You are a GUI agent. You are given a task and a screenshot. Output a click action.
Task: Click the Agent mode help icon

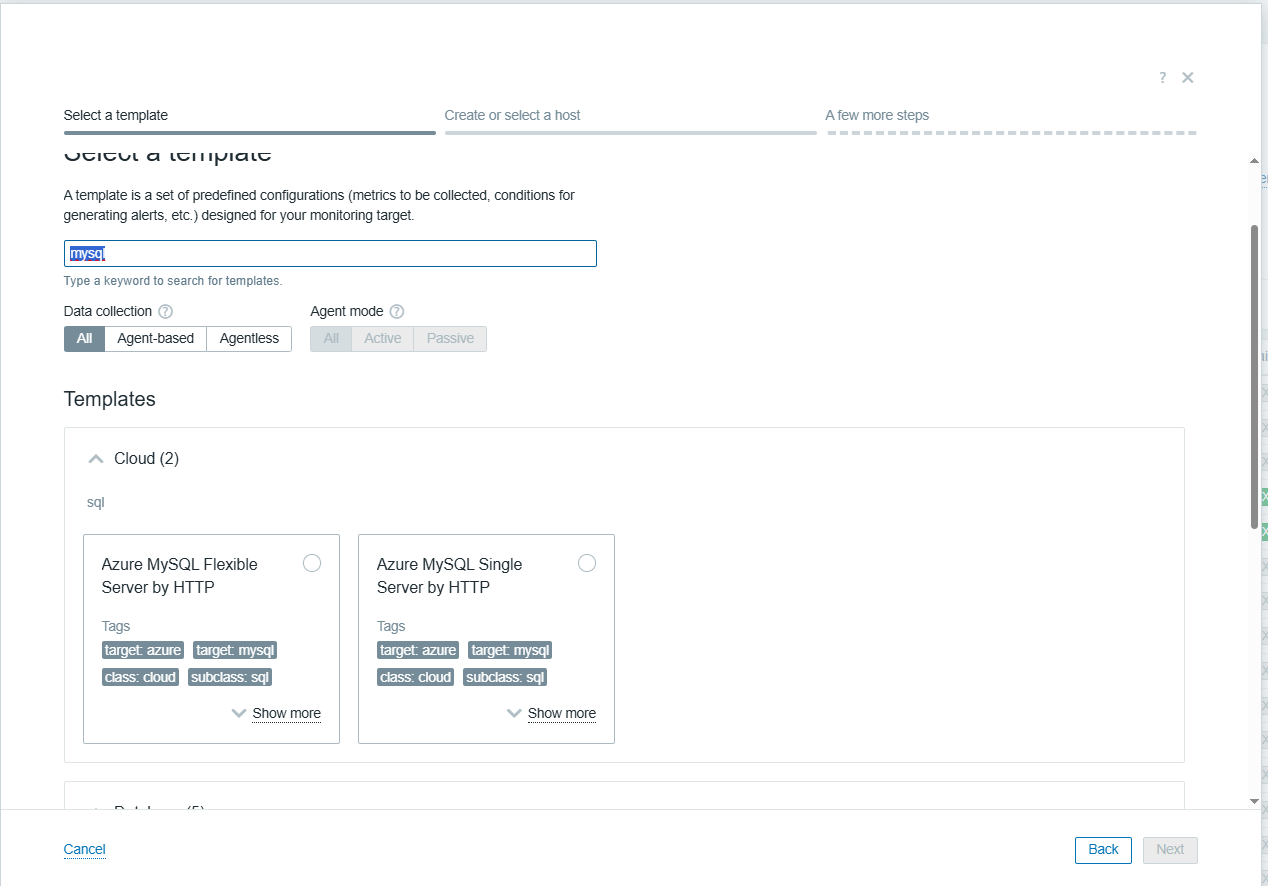point(397,311)
